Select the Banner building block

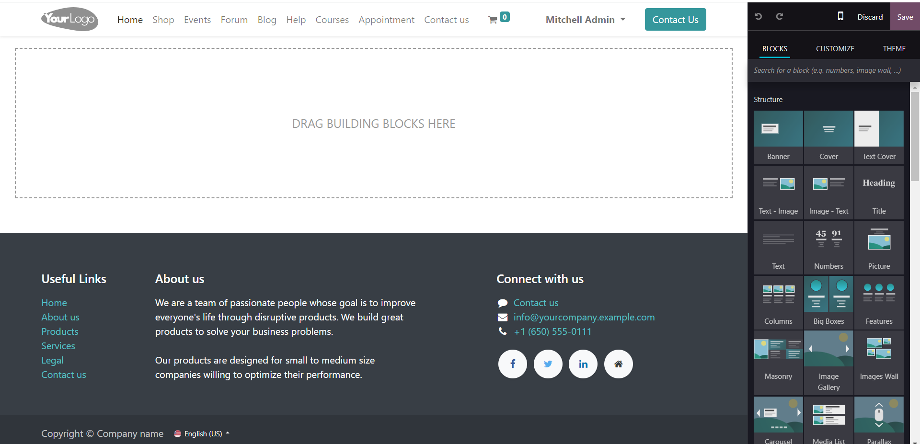tap(778, 136)
